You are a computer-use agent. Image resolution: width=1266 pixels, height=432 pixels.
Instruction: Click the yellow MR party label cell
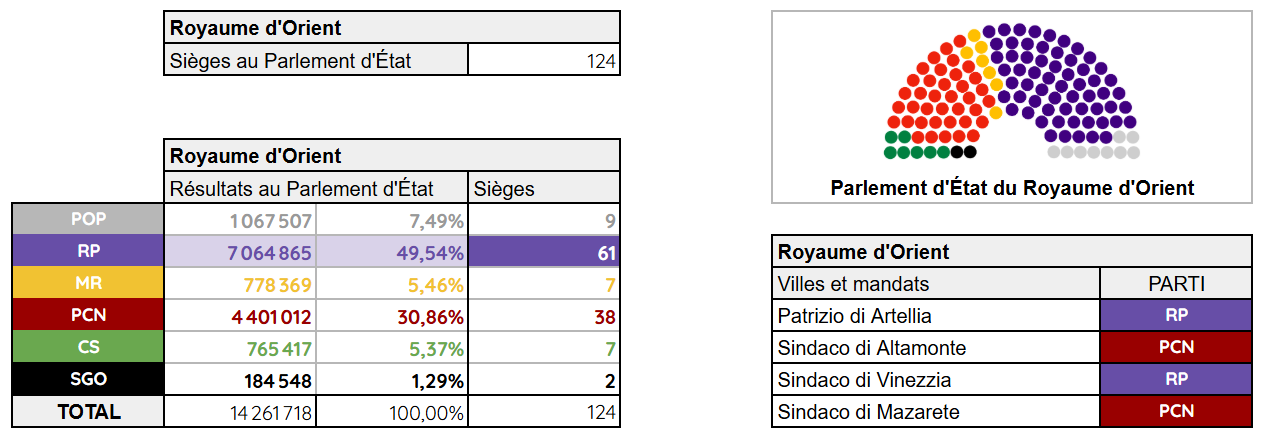tap(86, 283)
